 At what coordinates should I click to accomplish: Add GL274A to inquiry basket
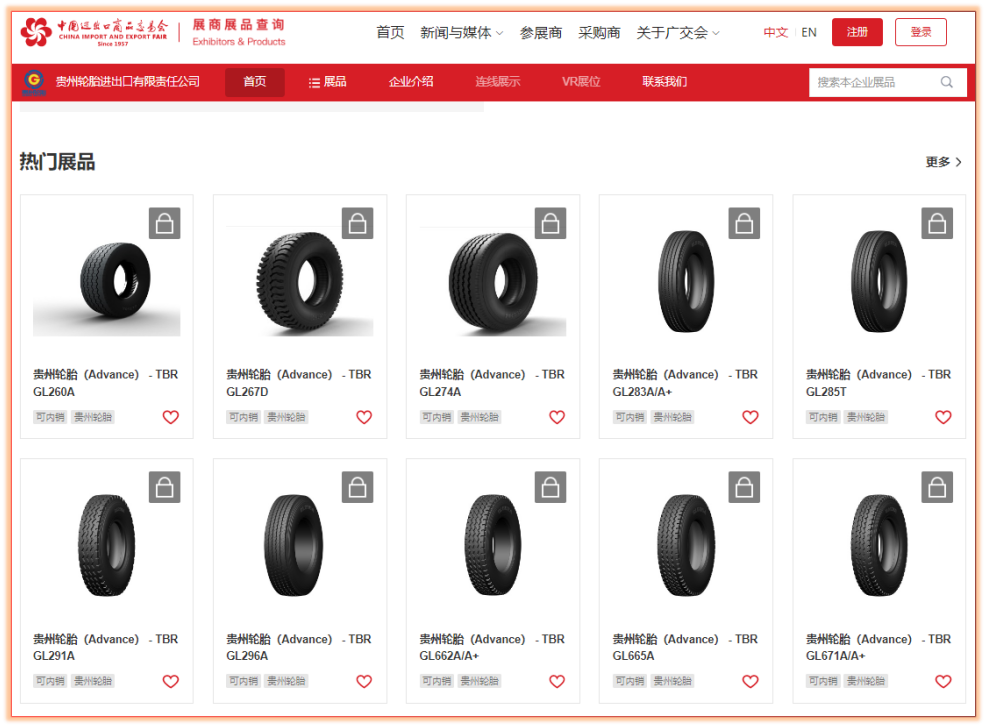tap(551, 223)
